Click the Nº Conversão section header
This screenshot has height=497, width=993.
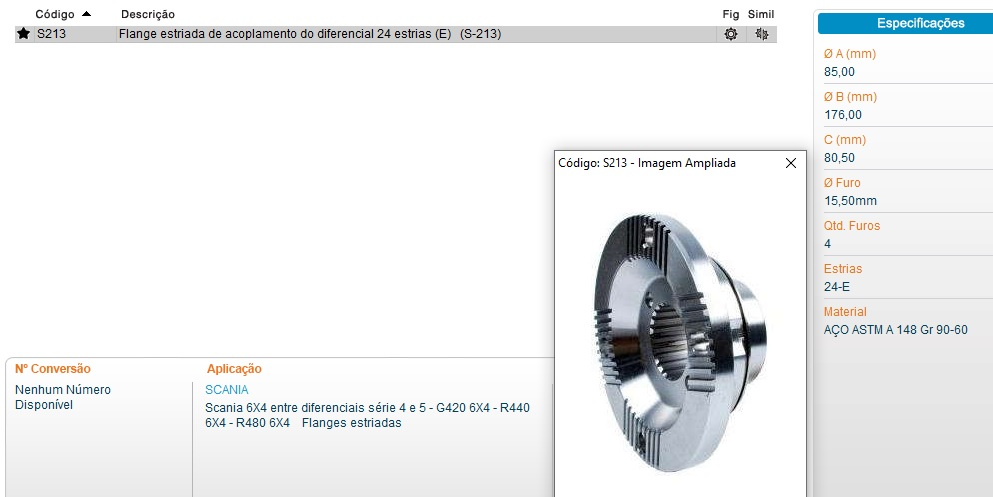click(53, 368)
